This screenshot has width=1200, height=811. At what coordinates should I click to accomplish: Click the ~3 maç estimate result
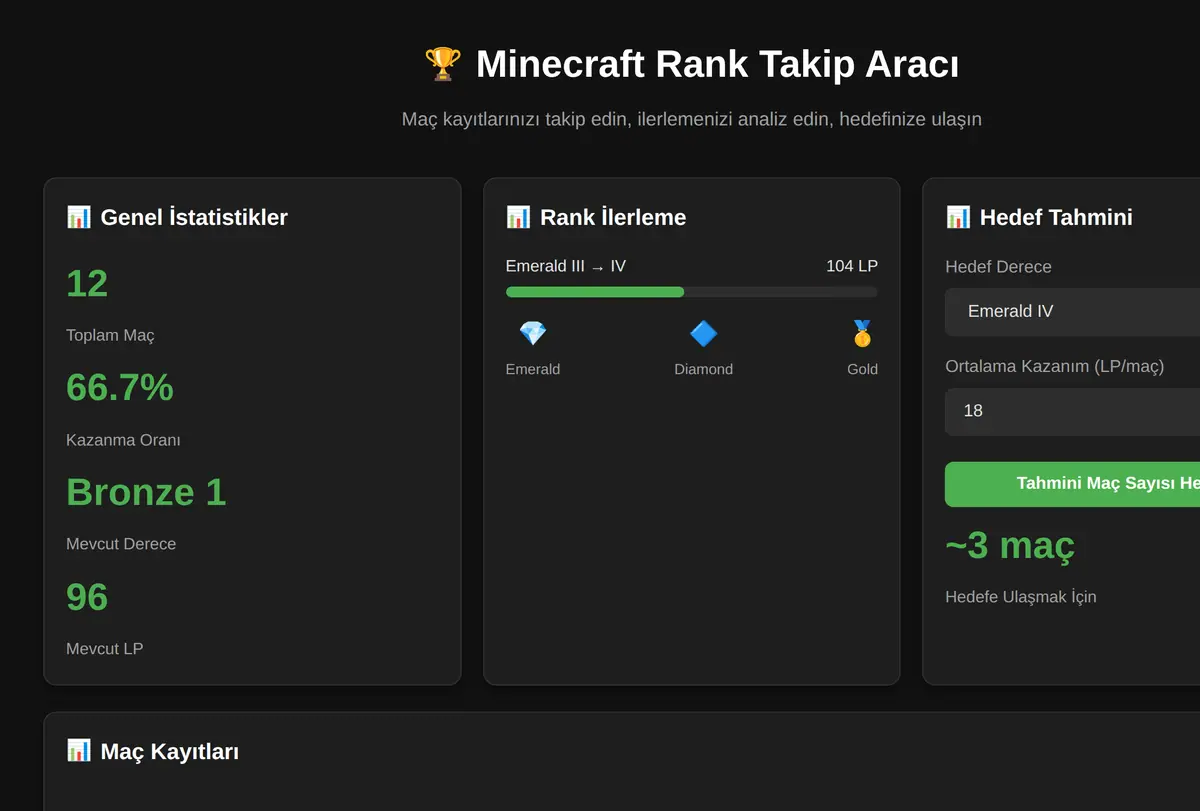coord(1010,545)
